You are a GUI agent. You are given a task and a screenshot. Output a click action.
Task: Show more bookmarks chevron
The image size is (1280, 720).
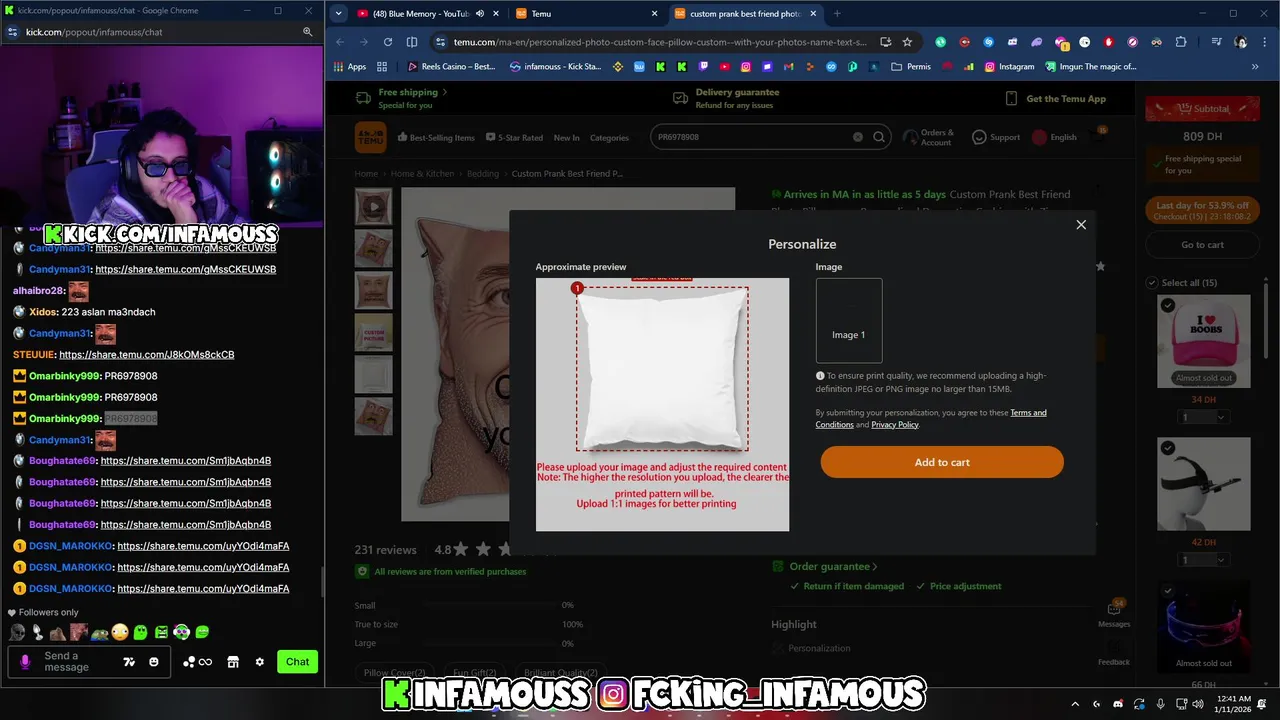[1255, 67]
